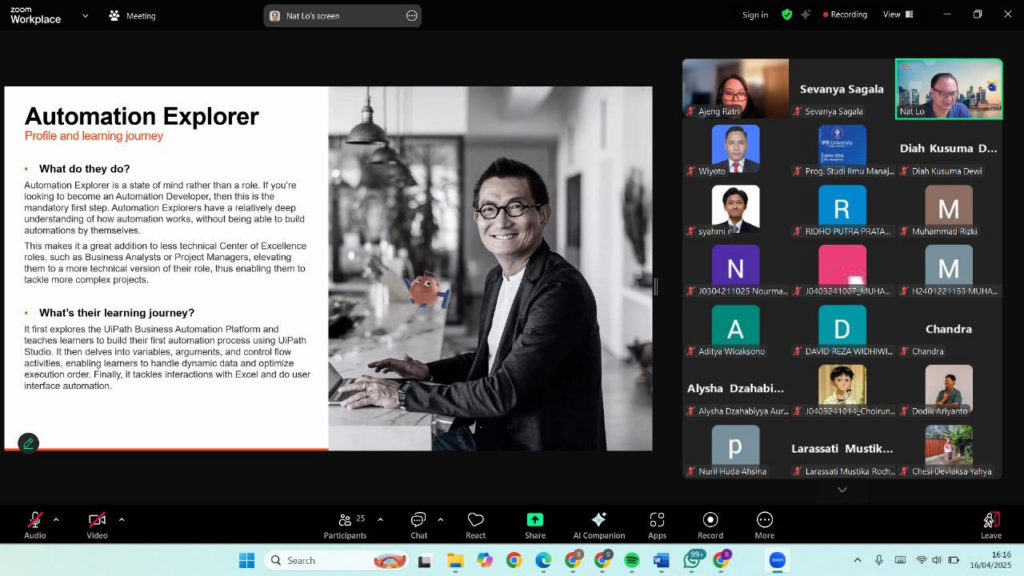Select Sevanya Sagala participant tile
The width and height of the screenshot is (1024, 576).
point(842,89)
